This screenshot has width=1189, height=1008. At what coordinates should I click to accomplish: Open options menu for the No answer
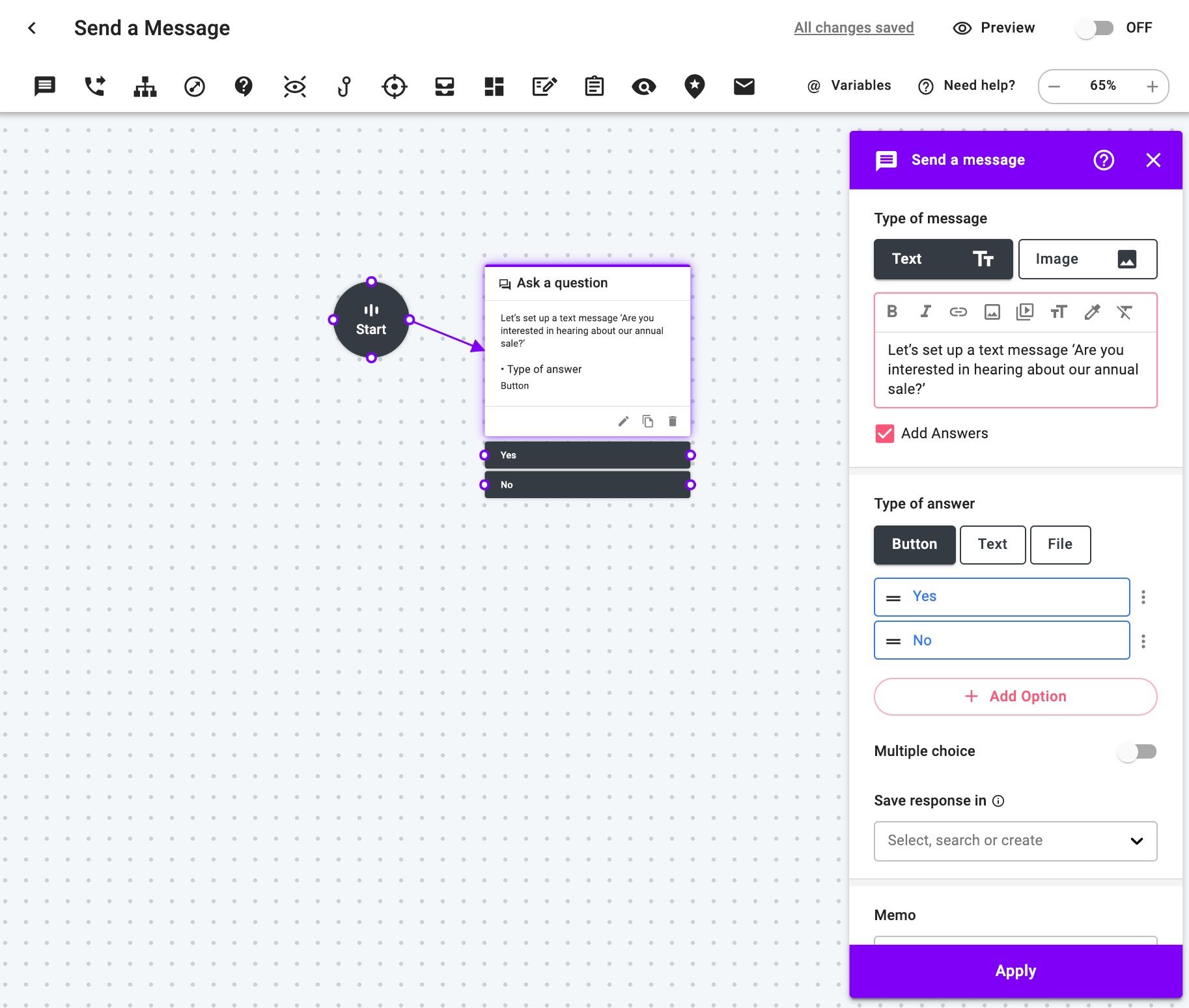point(1144,641)
